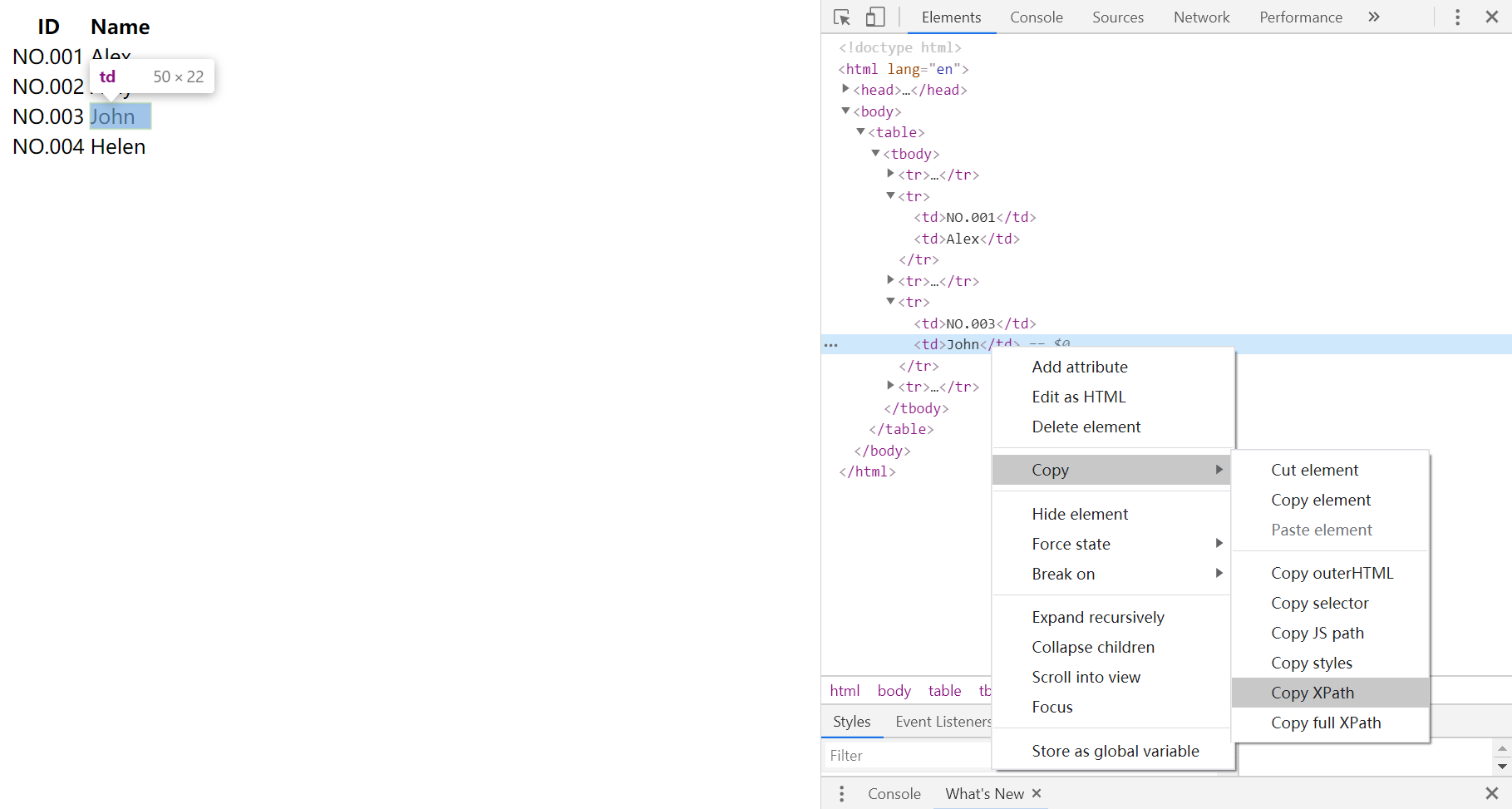Switch to the Elements tab
This screenshot has height=809, width=1512.
951,17
